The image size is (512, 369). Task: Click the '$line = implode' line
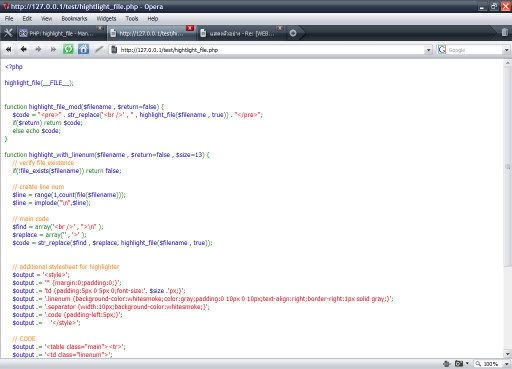click(51, 203)
